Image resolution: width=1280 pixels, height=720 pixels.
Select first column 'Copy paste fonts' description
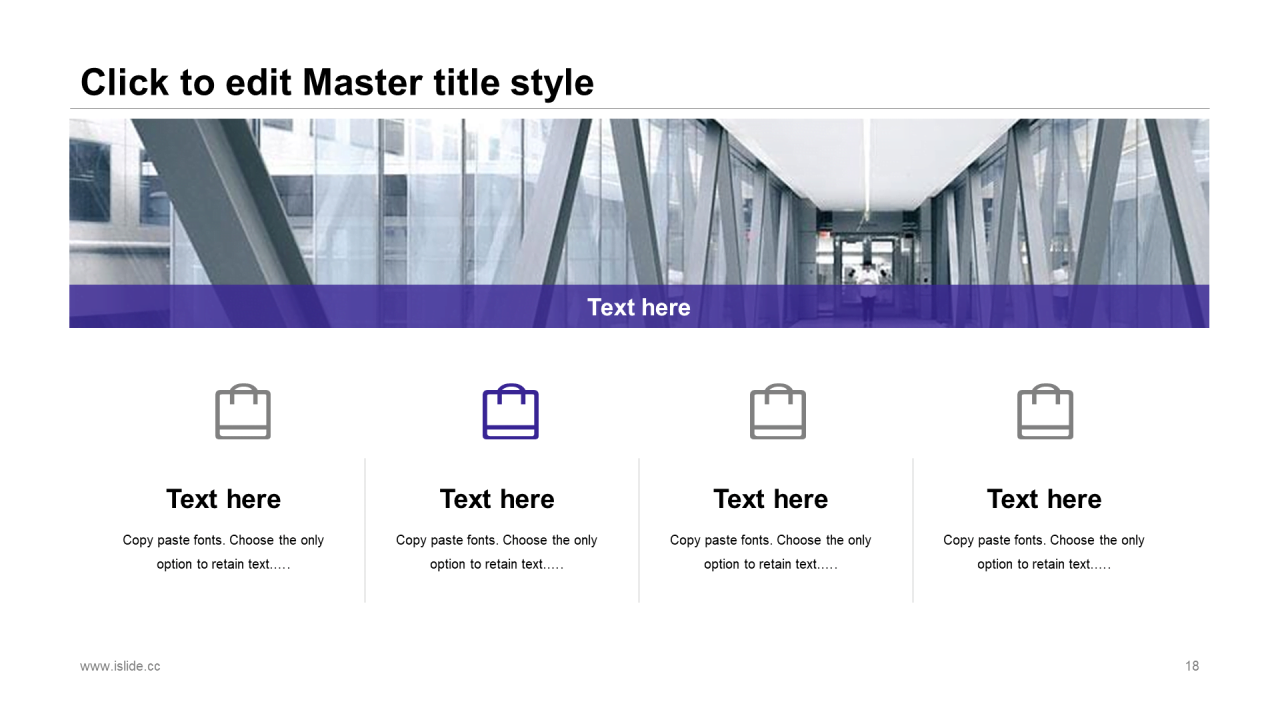(223, 552)
